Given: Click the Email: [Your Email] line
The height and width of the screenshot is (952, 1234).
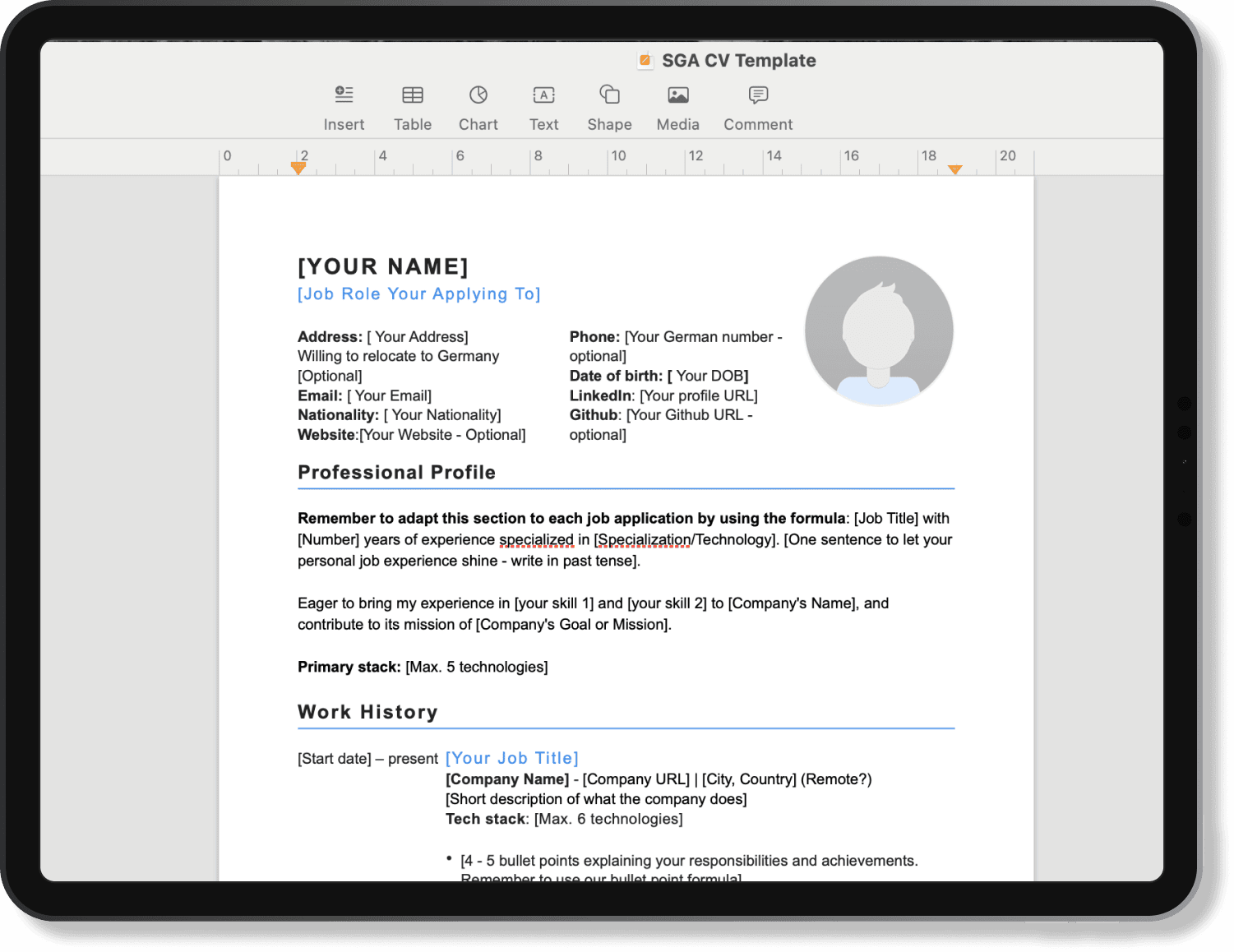Looking at the screenshot, I should [x=364, y=395].
